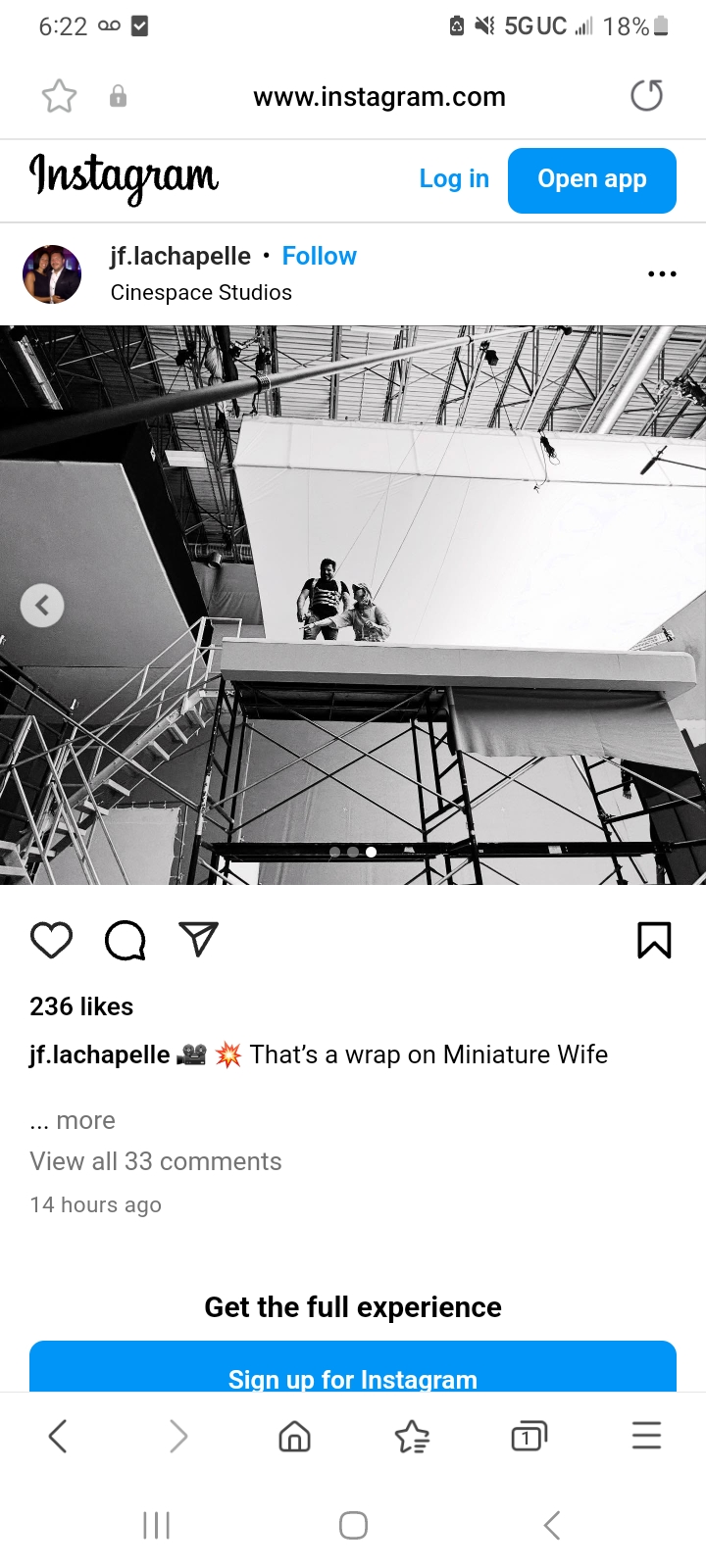Select the first carousel indicator dot

(335, 852)
